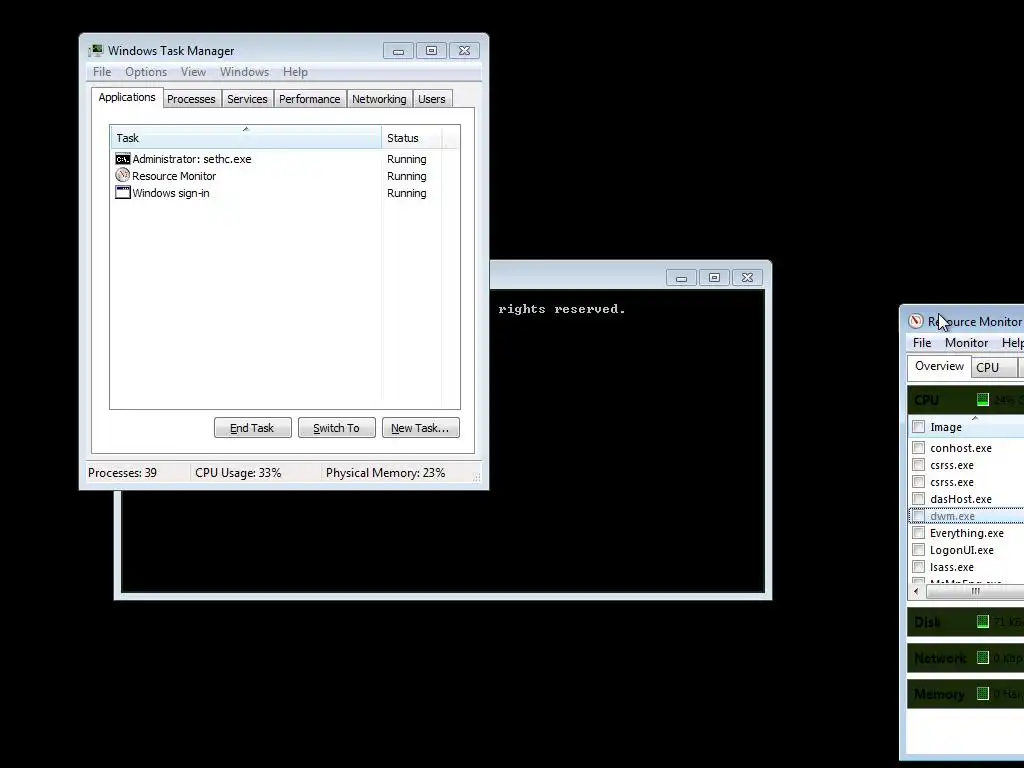Select the Administrator: sethc.exe task row
Viewport: 1024px width, 768px height.
(x=285, y=159)
